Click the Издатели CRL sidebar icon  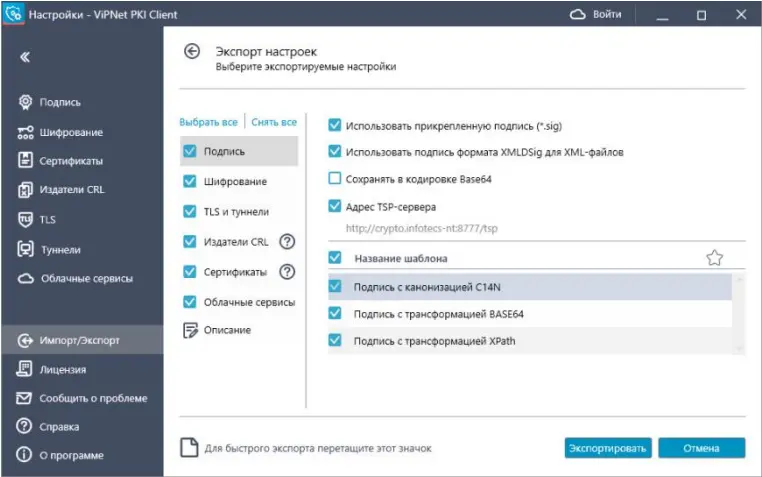coord(25,189)
